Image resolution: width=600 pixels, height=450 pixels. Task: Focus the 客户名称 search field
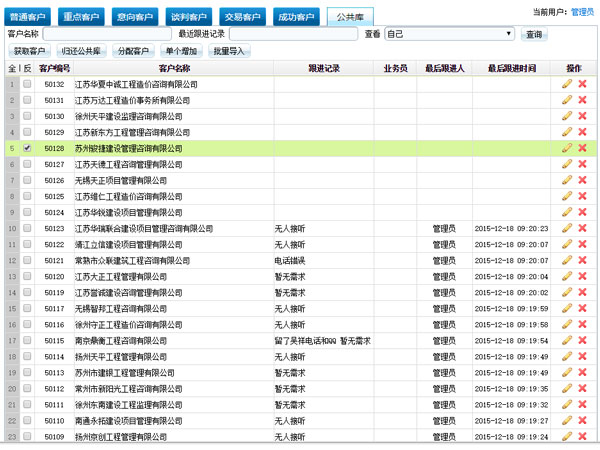point(107,34)
